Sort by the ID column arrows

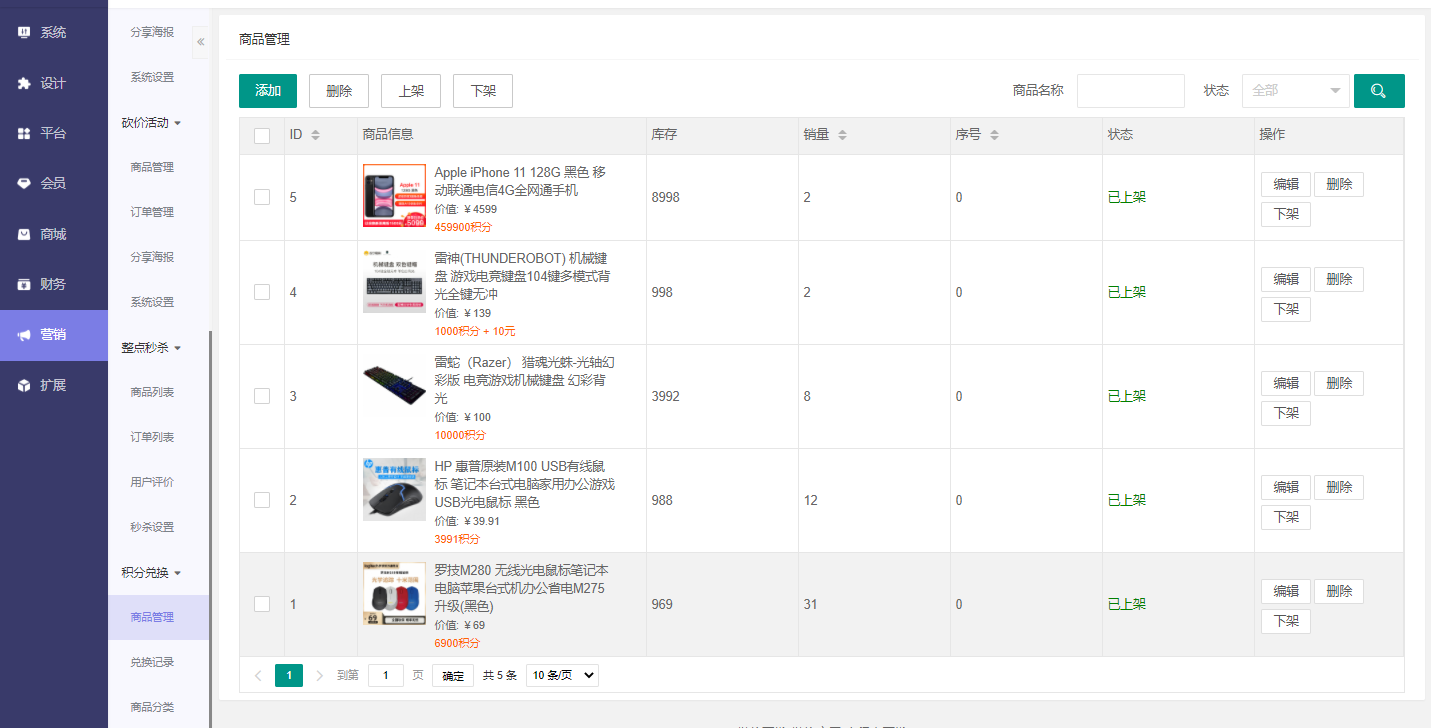pyautogui.click(x=315, y=135)
